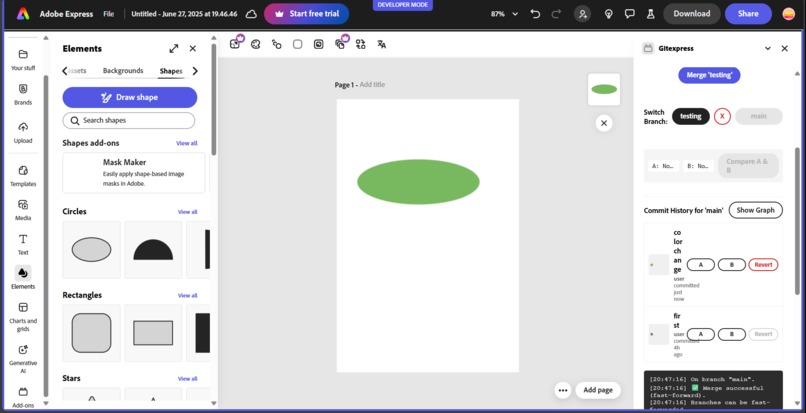Switch to the testing branch
Image resolution: width=806 pixels, height=413 pixels.
[x=690, y=116]
